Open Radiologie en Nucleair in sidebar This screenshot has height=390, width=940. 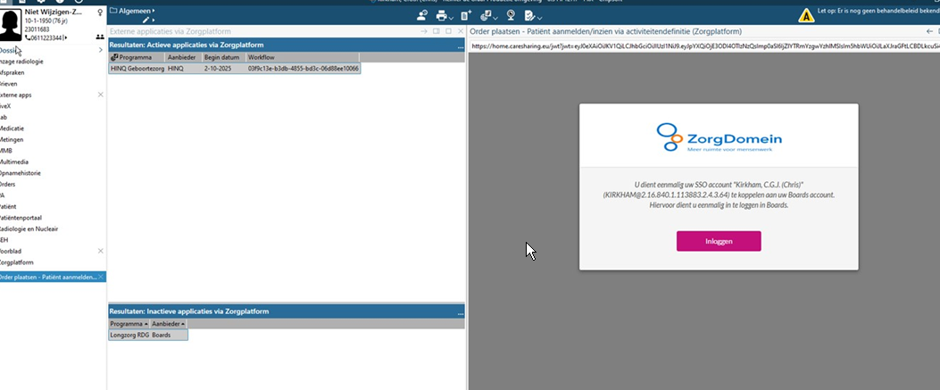pyautogui.click(x=29, y=229)
